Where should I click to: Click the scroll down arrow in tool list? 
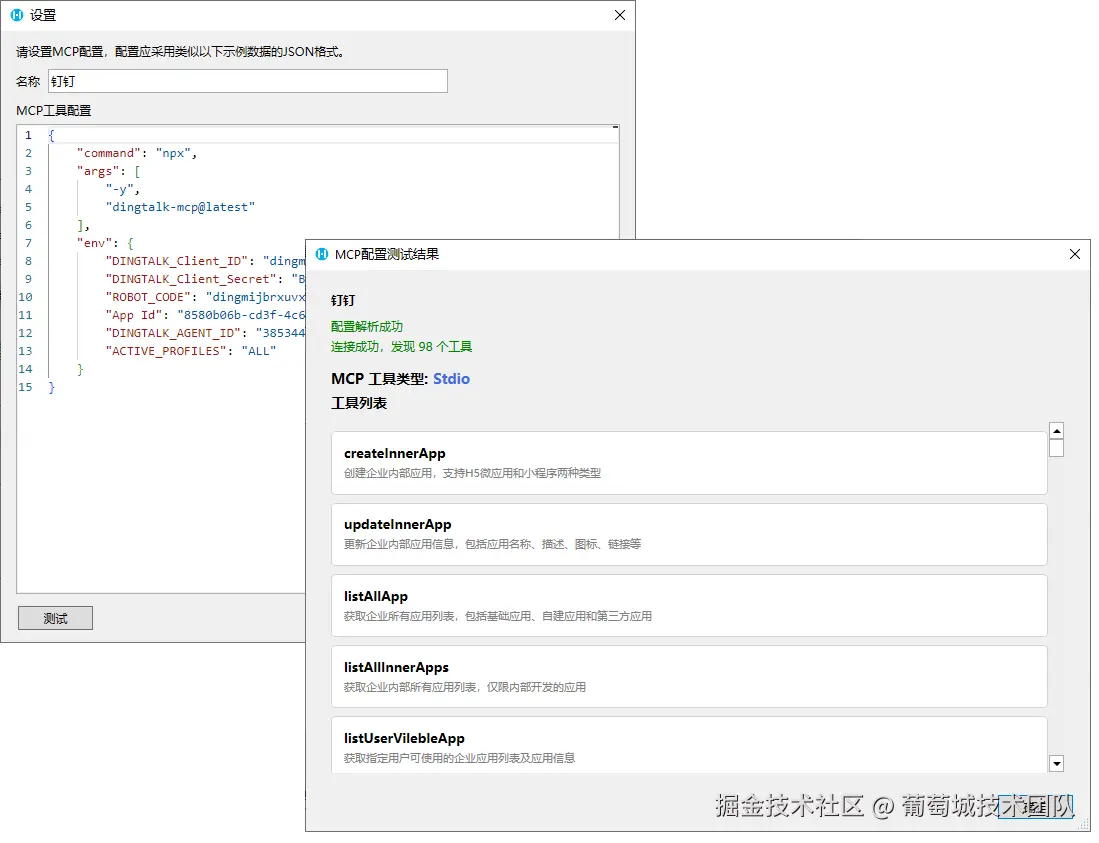(x=1056, y=764)
